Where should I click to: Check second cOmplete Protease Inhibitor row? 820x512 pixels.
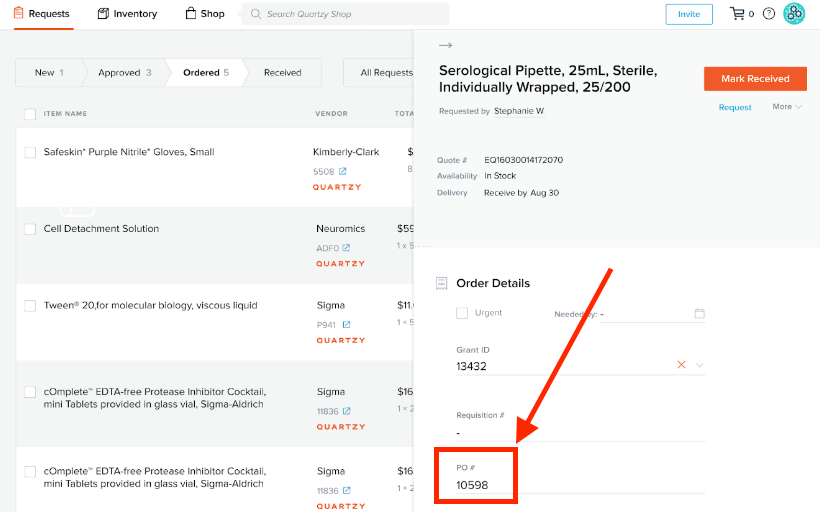click(x=30, y=472)
